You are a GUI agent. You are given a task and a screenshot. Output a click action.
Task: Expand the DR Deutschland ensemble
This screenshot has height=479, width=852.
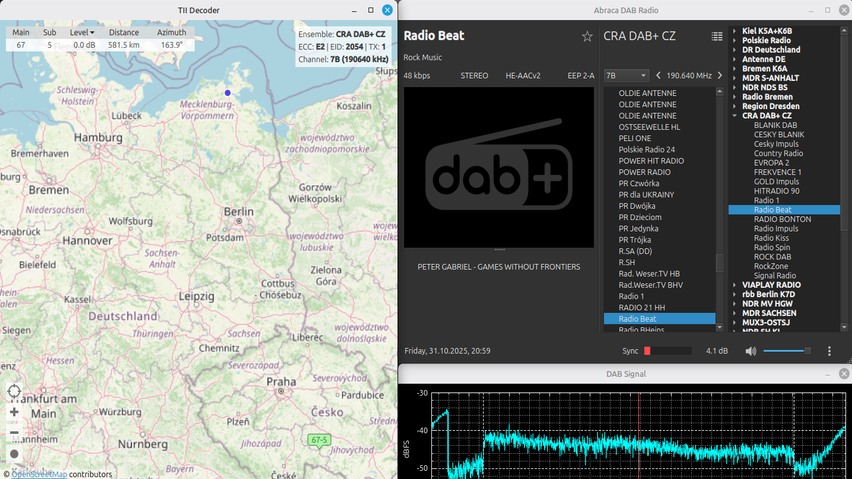733,49
